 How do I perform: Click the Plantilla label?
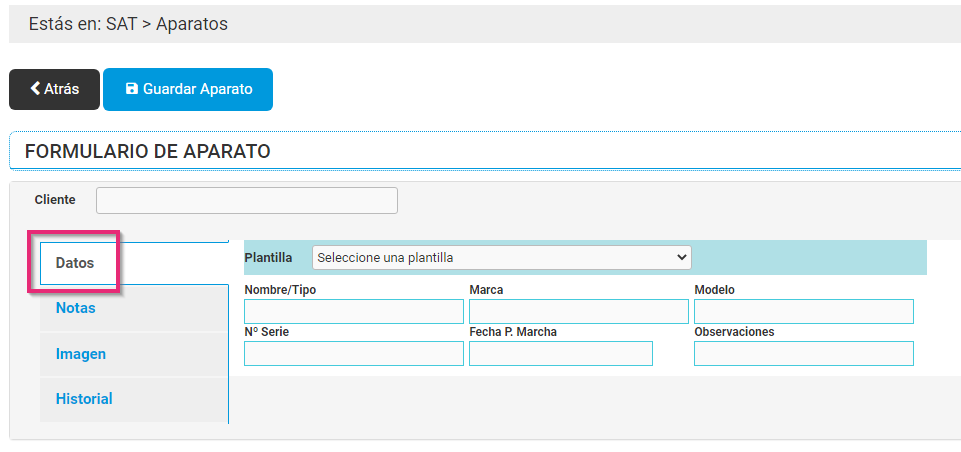[x=268, y=257]
